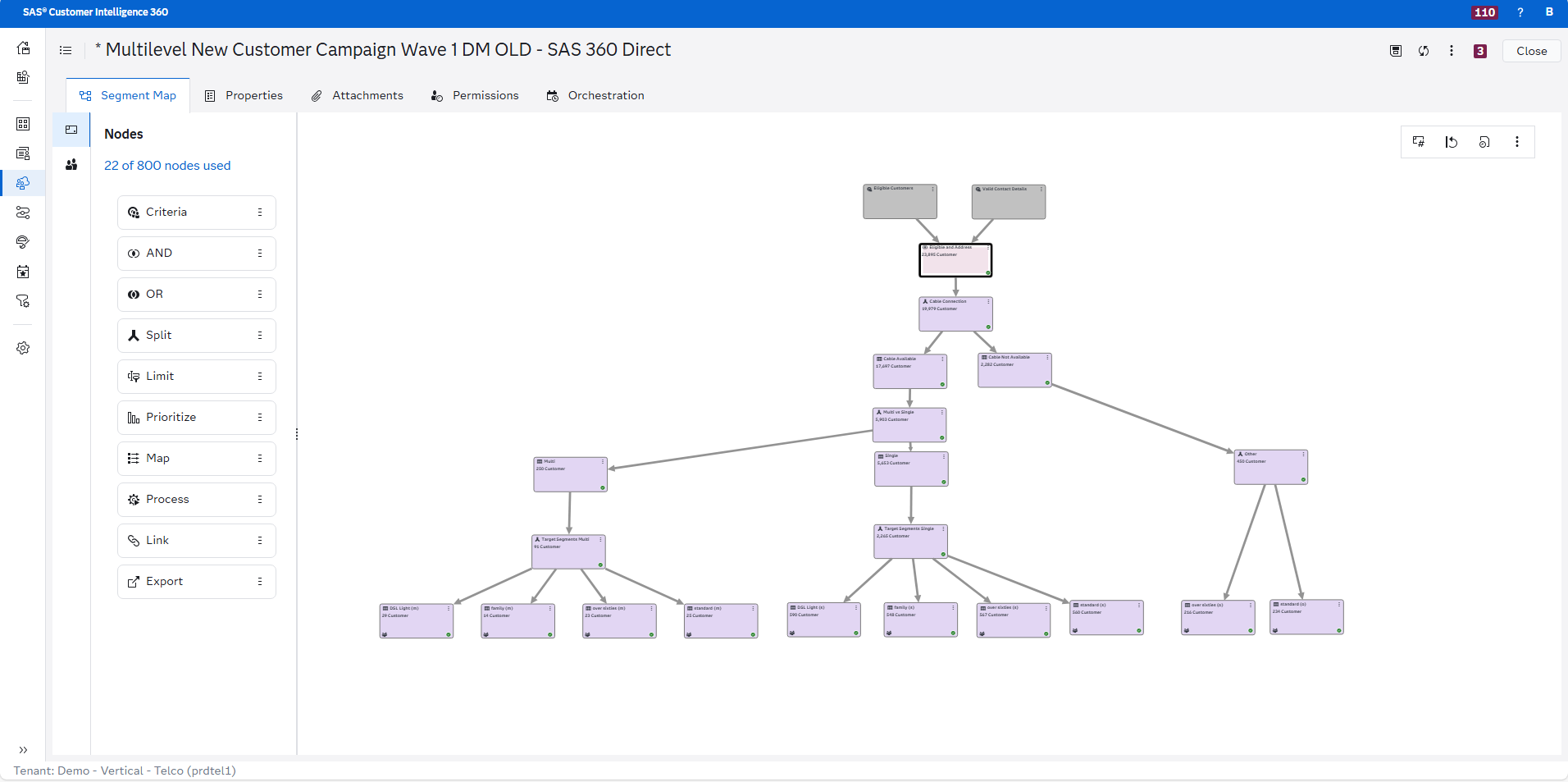
Task: Switch to the Properties tab
Action: pyautogui.click(x=253, y=95)
